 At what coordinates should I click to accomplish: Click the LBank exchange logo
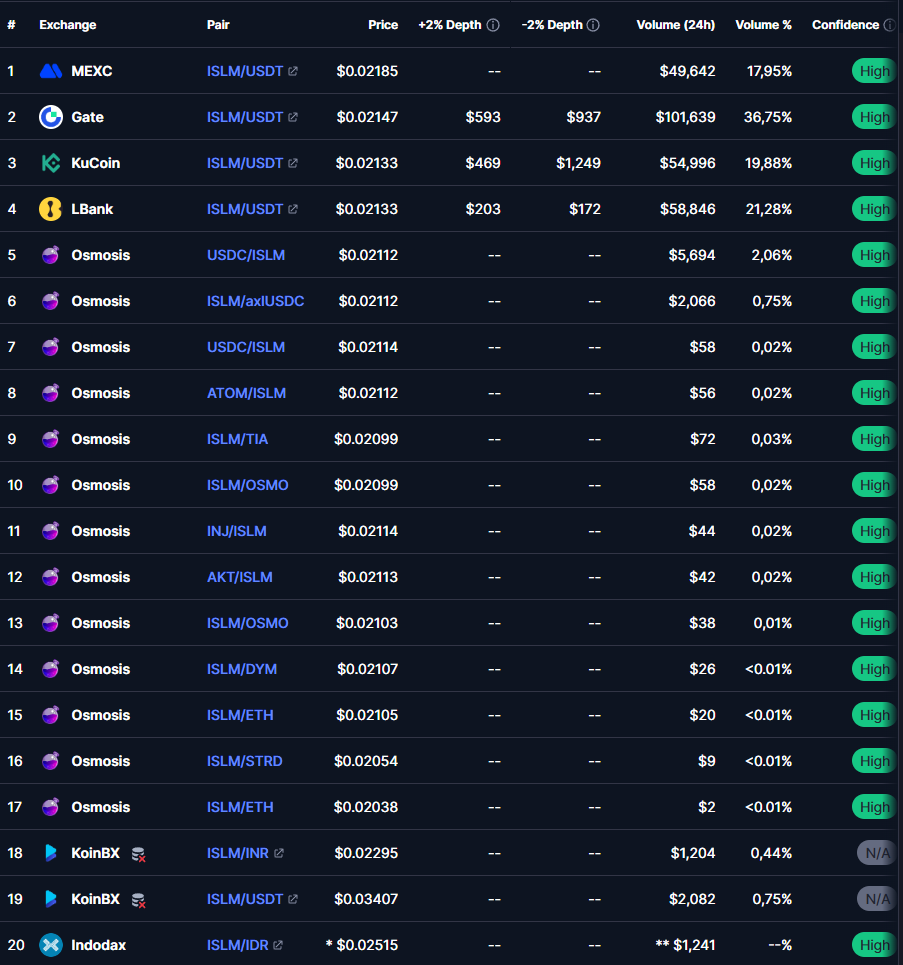click(50, 209)
